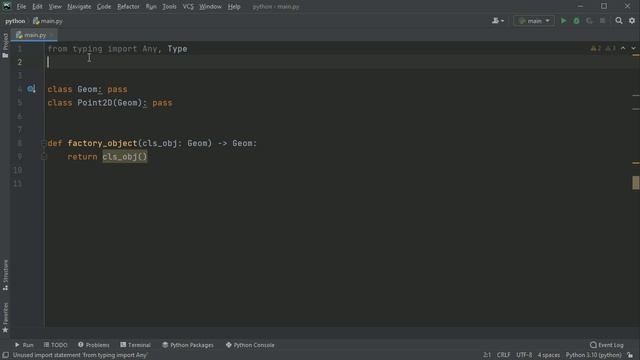Image resolution: width=640 pixels, height=360 pixels.
Task: Open the Run menu
Action: 151,7
